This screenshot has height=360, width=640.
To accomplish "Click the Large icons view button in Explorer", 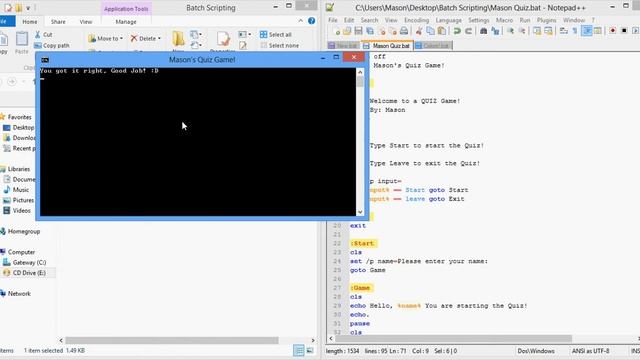I will tap(310, 351).
